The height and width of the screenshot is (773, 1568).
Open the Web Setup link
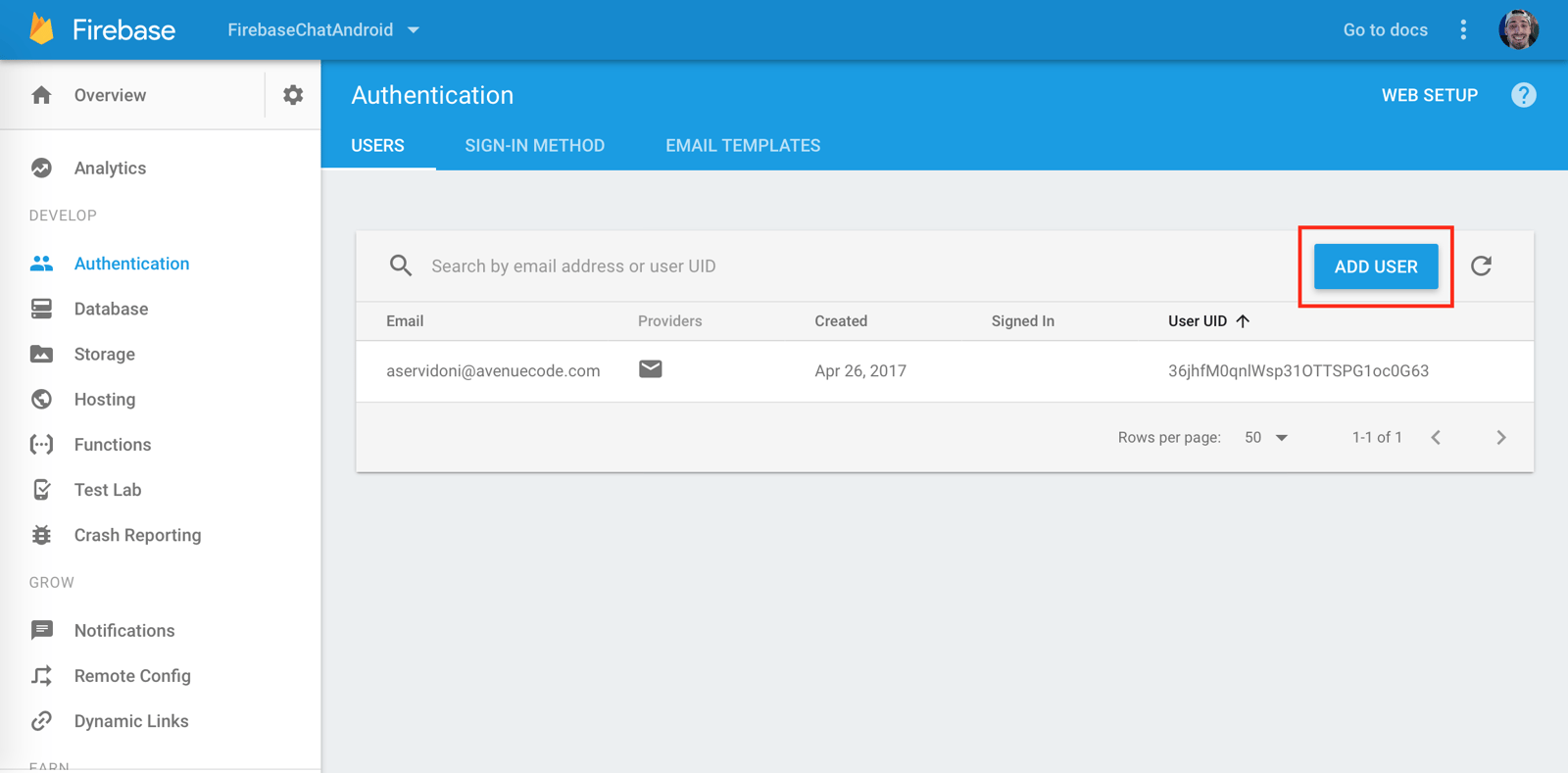[1429, 95]
